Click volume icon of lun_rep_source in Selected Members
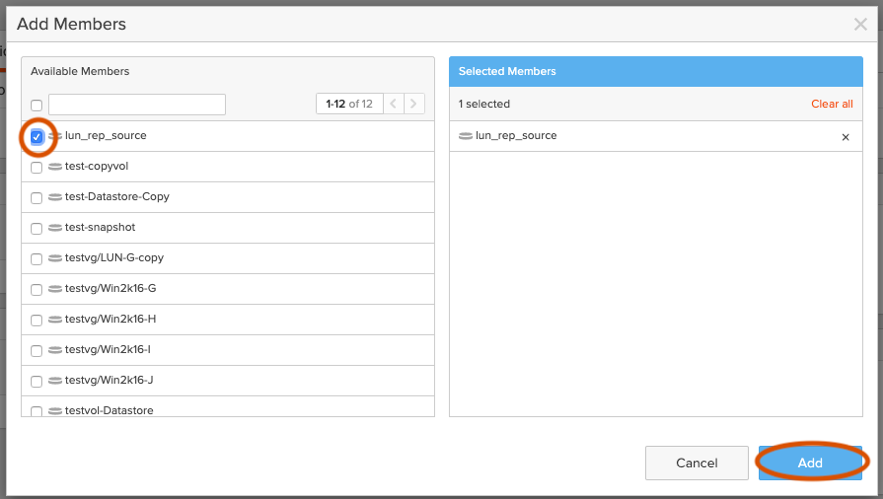 click(x=466, y=136)
